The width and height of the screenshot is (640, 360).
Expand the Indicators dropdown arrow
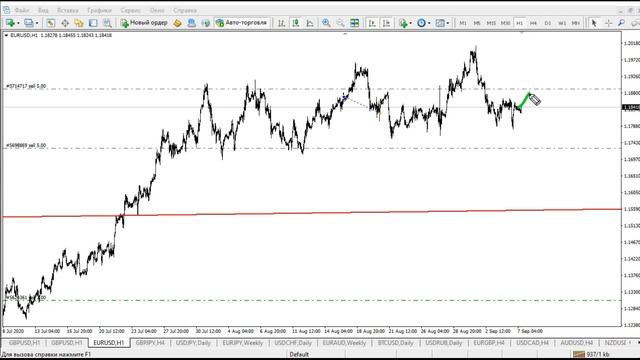pos(411,23)
